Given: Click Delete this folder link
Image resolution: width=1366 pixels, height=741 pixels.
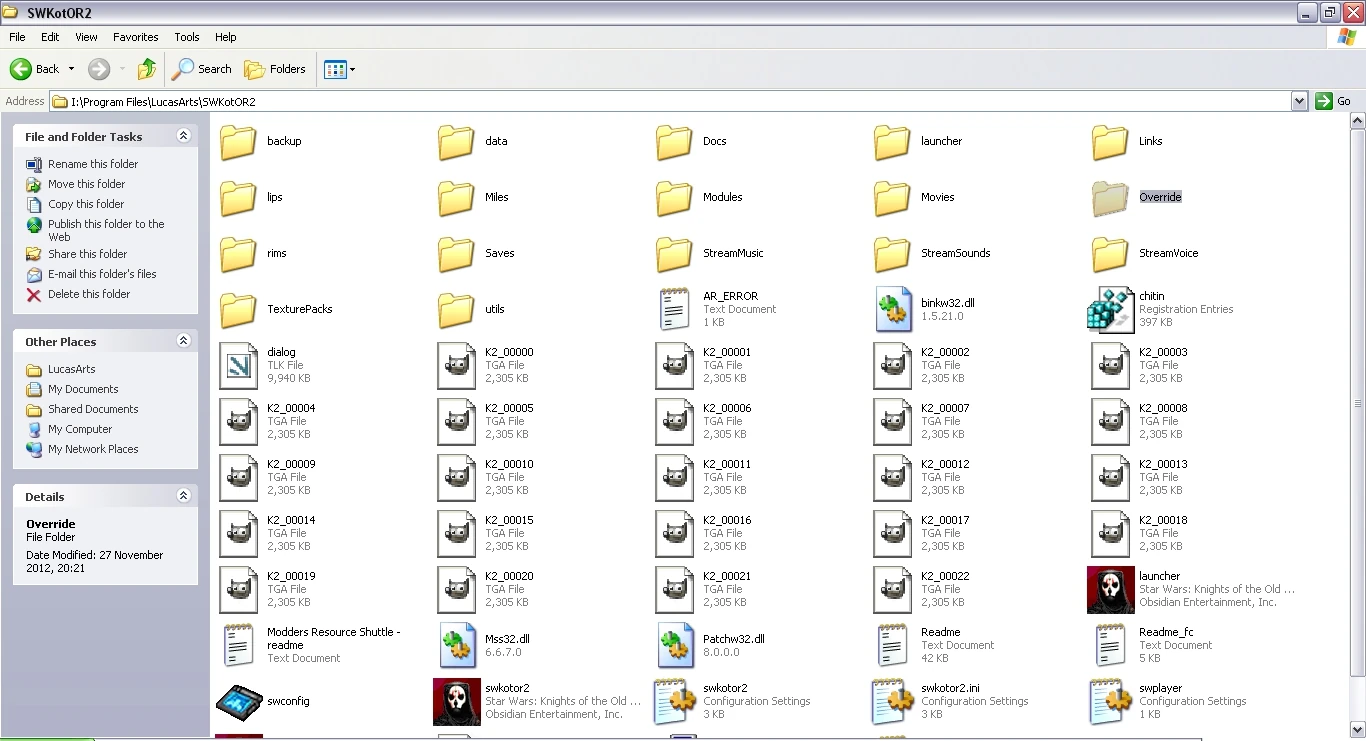Looking at the screenshot, I should [x=89, y=294].
